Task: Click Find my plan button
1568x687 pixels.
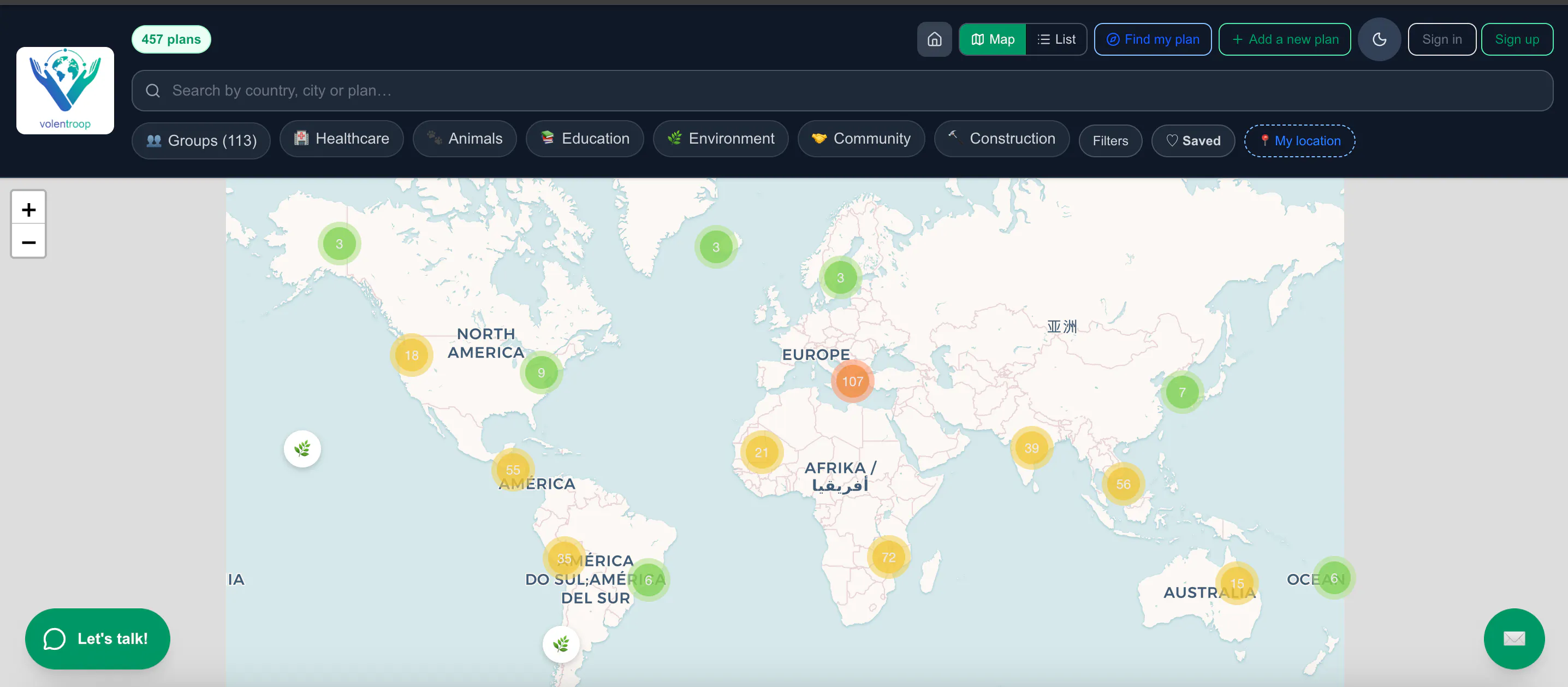Action: click(1153, 39)
